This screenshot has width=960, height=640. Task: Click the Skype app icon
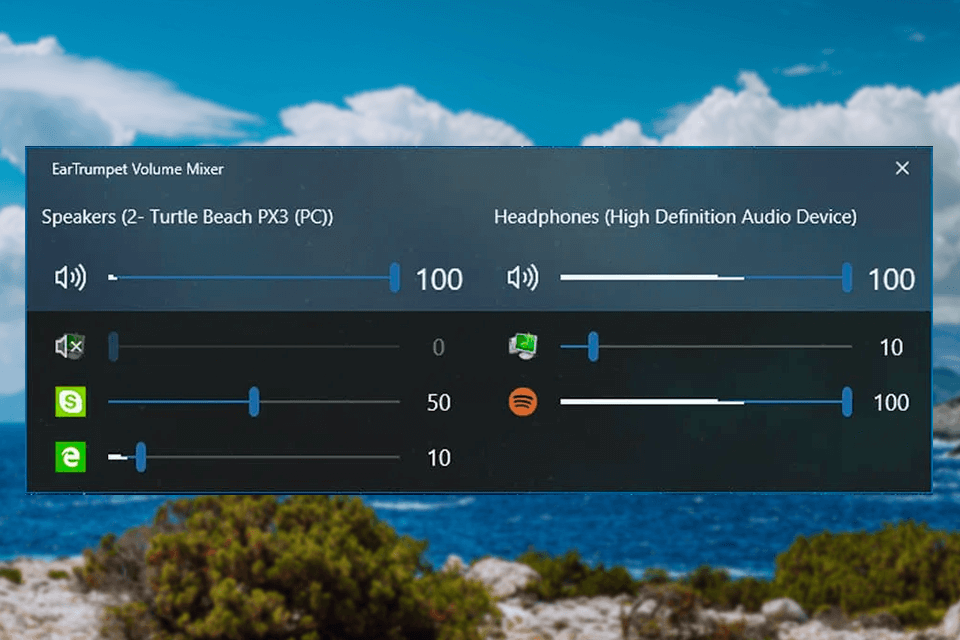coord(70,402)
